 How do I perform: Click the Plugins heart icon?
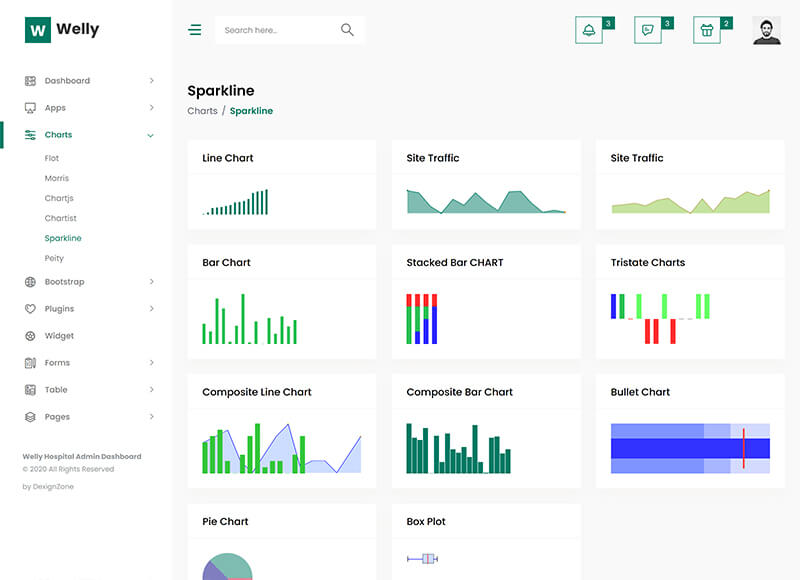coord(30,309)
